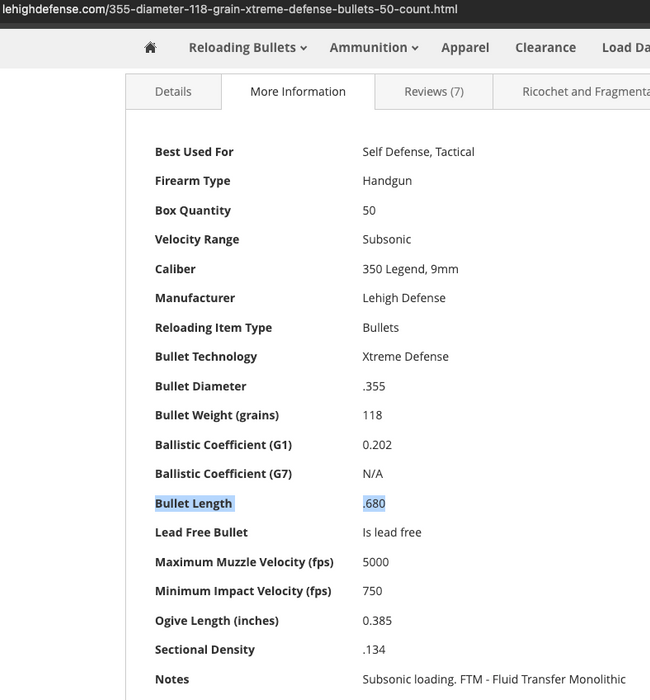Expand the Reloading Bullets dropdown menu

[247, 48]
